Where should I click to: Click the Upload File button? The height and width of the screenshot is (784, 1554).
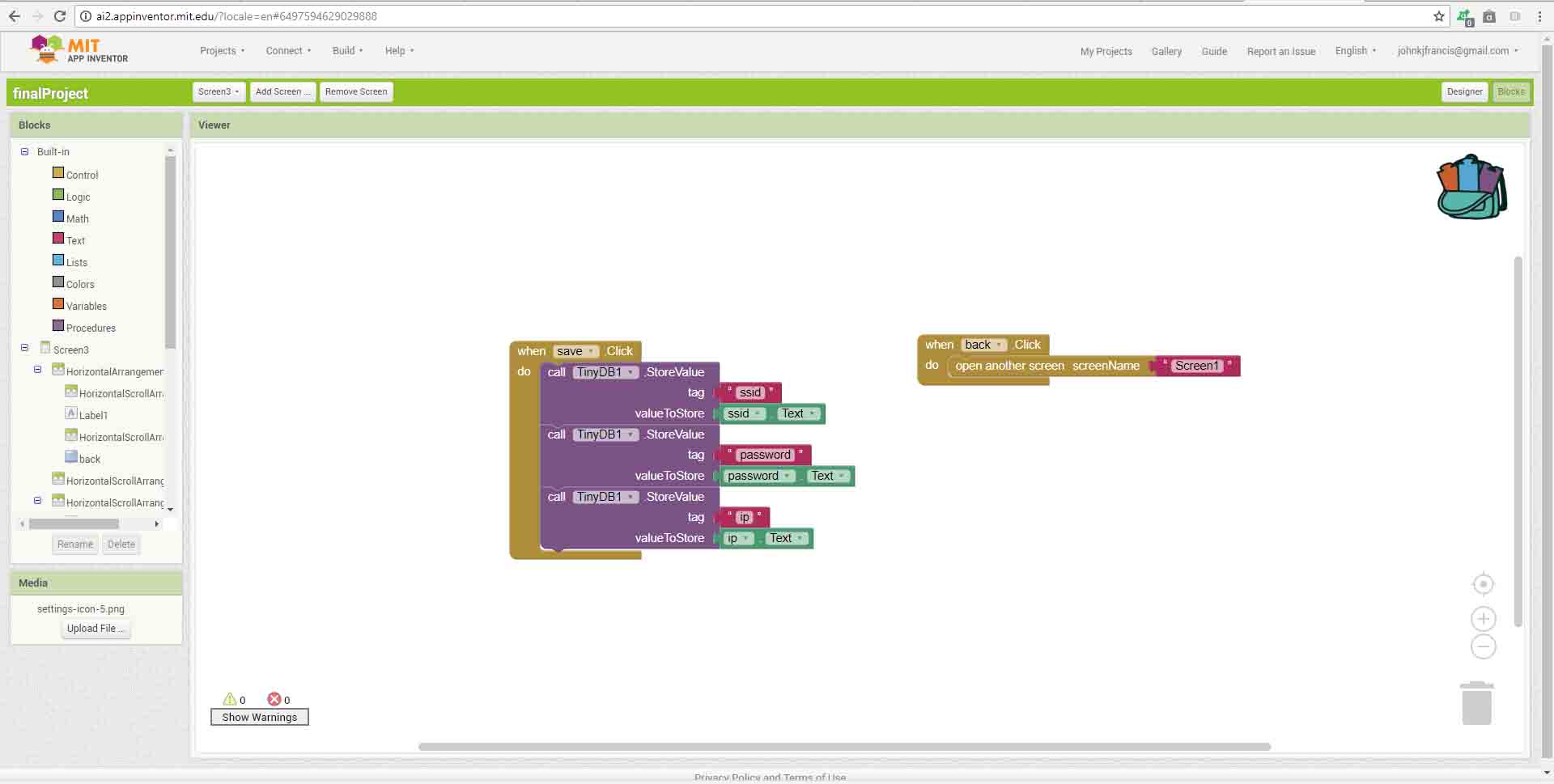coord(96,629)
